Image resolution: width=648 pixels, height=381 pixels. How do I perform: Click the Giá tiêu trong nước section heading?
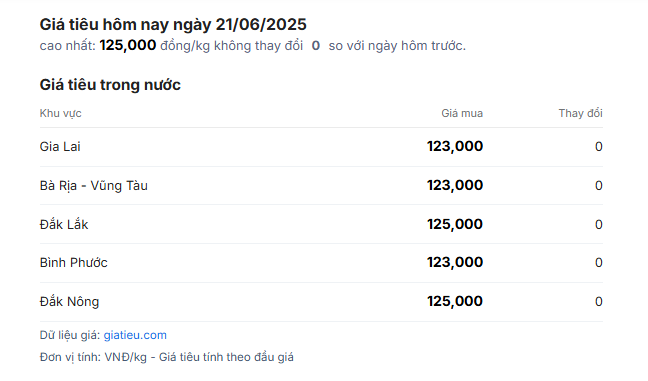point(110,85)
